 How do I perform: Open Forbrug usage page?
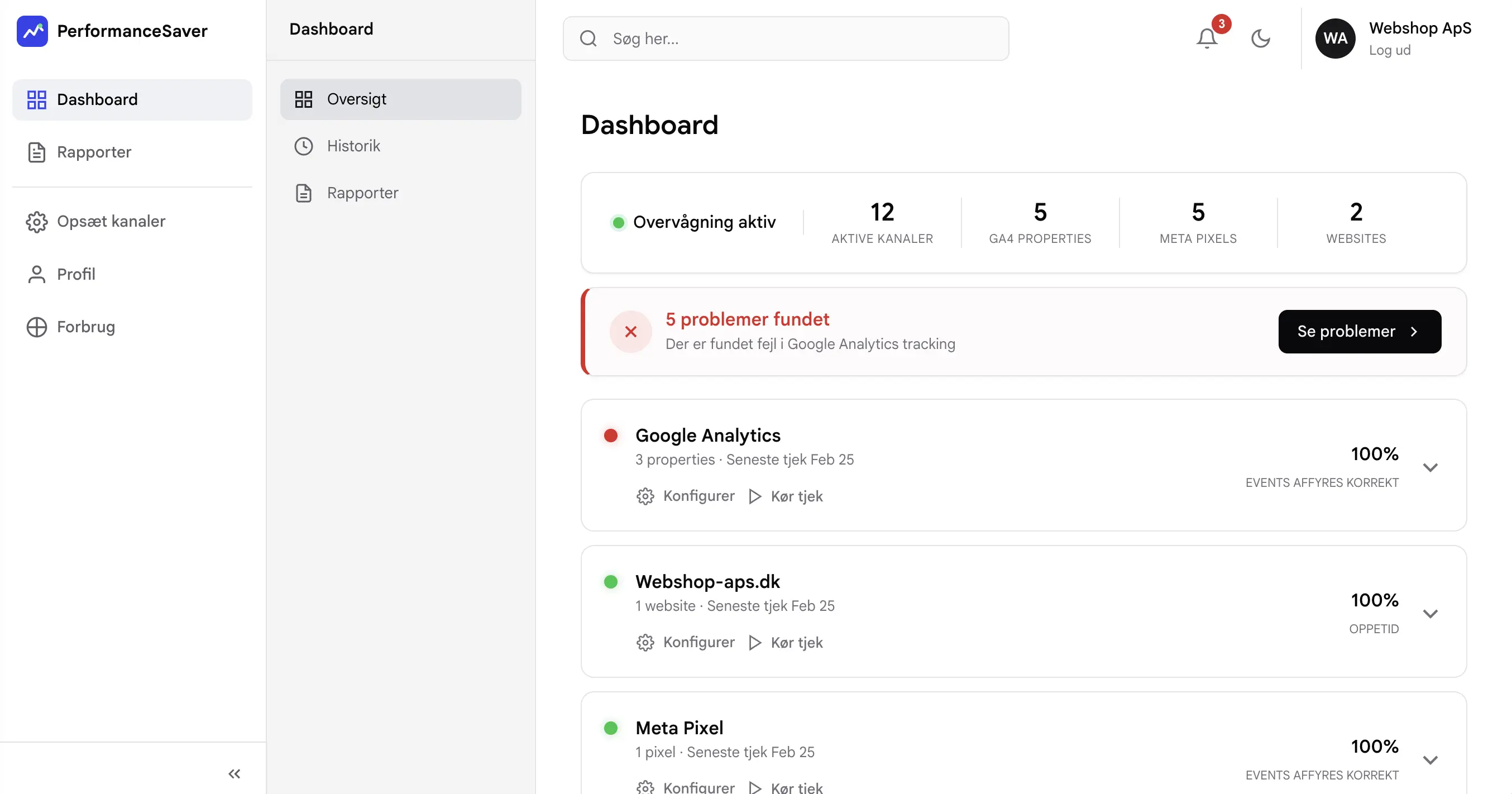[x=132, y=327]
